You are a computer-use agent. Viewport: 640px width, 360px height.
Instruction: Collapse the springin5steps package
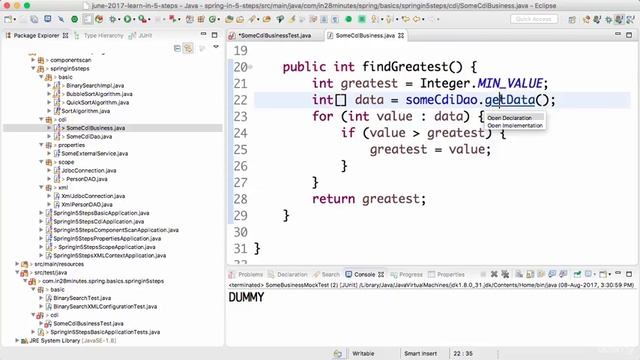(x=33, y=68)
